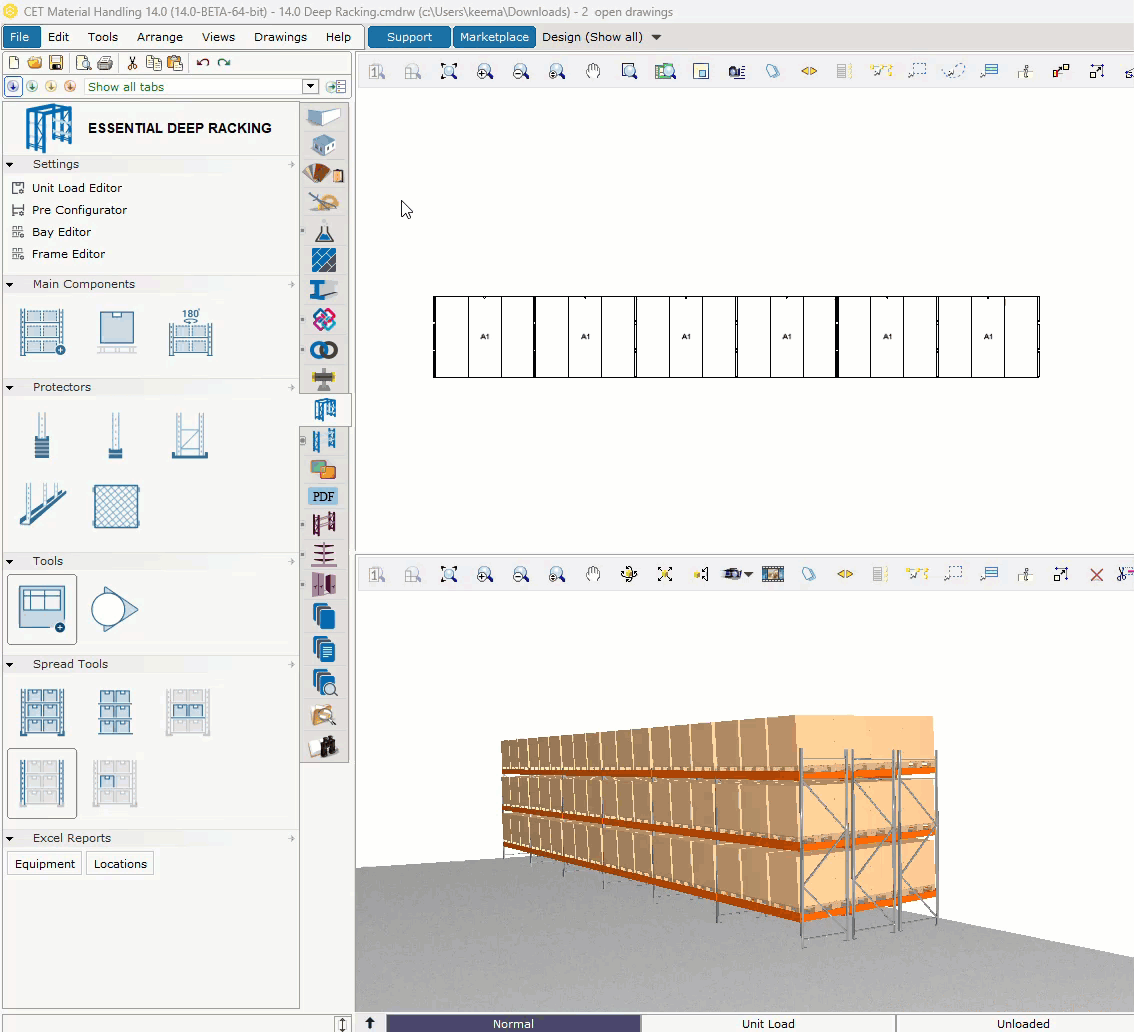Add a rack bay from Main Components
The image size is (1134, 1032).
click(42, 332)
